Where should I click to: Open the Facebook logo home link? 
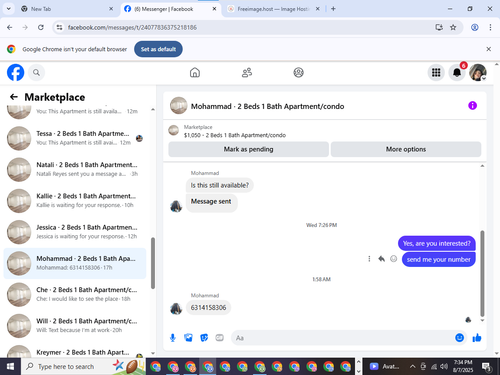pos(15,72)
